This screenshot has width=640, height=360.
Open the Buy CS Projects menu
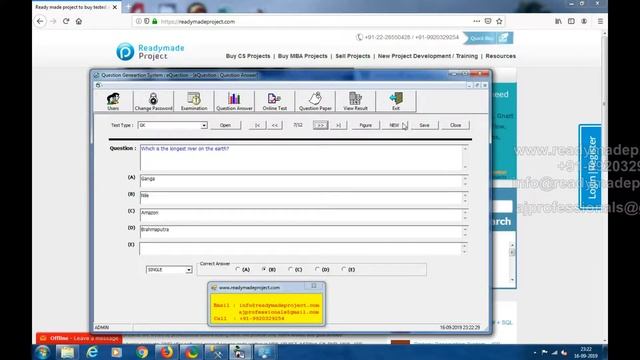tap(248, 56)
